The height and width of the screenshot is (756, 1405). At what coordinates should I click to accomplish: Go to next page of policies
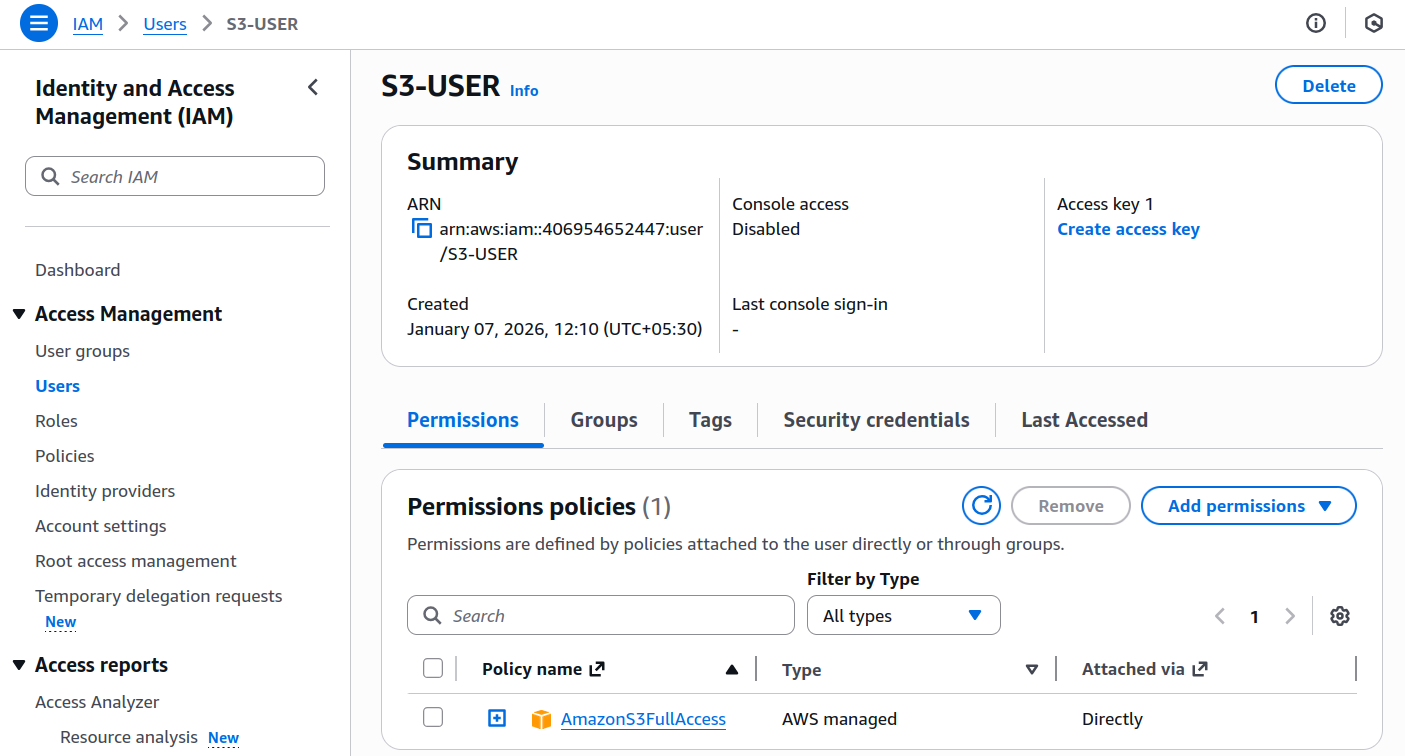tap(1290, 616)
